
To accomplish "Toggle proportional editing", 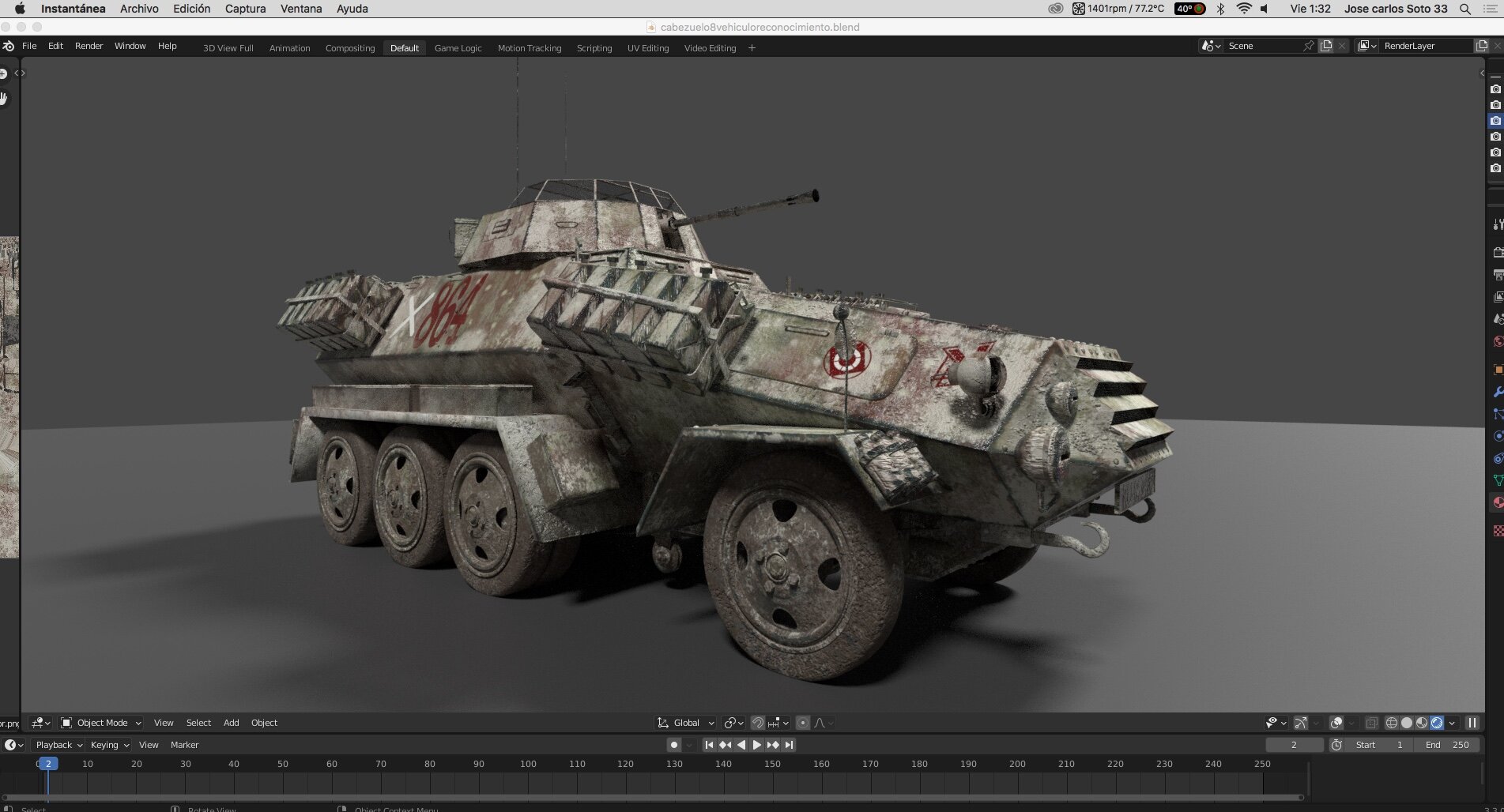I will tap(803, 723).
